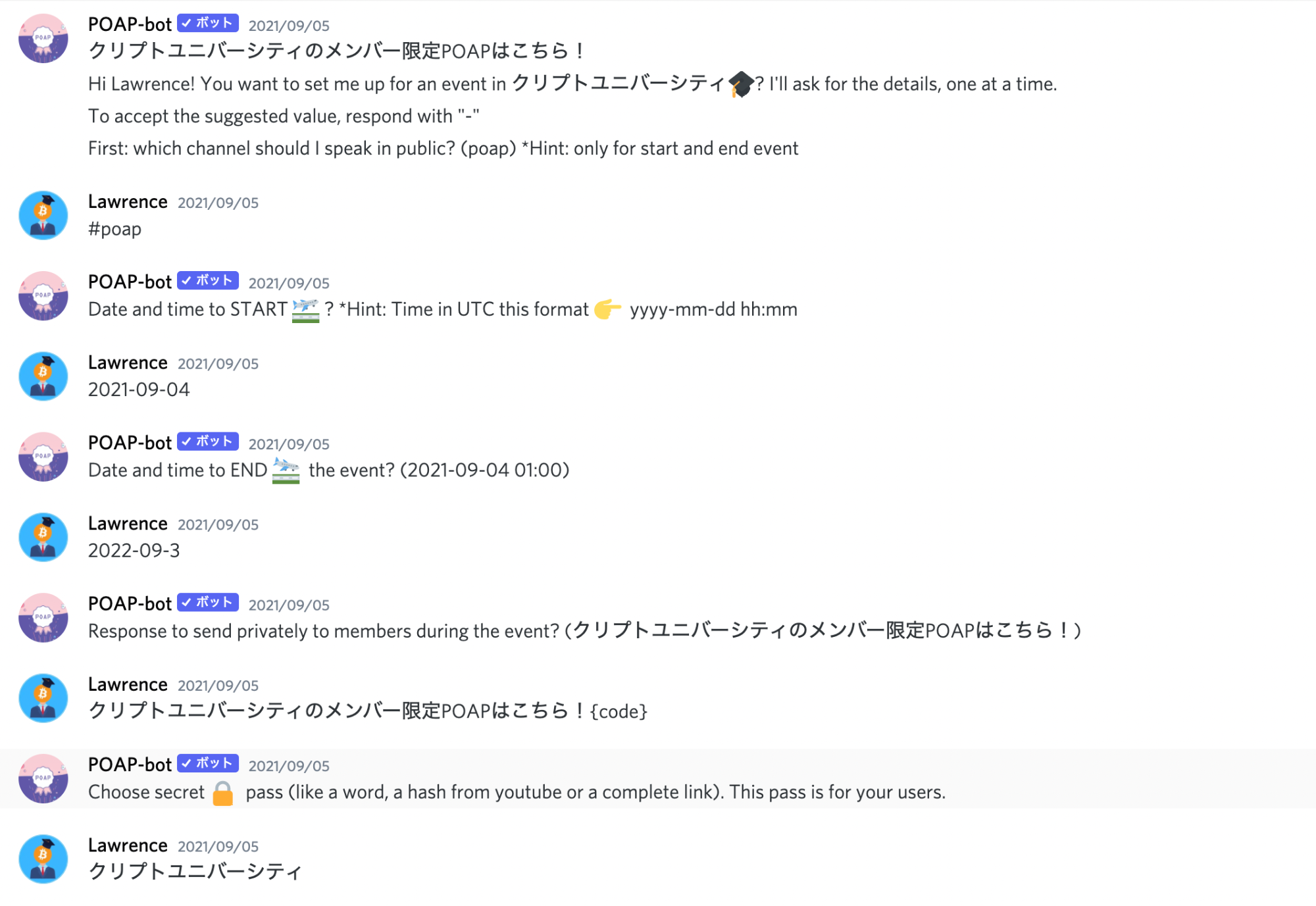Click Lawrence username above 2021-09-04 message
1316x906 pixels.
point(128,363)
